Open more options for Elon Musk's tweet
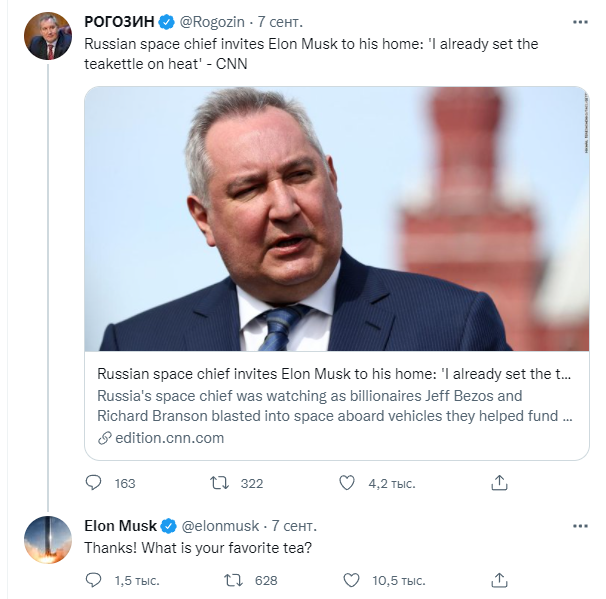The width and height of the screenshot is (606, 599). [579, 525]
